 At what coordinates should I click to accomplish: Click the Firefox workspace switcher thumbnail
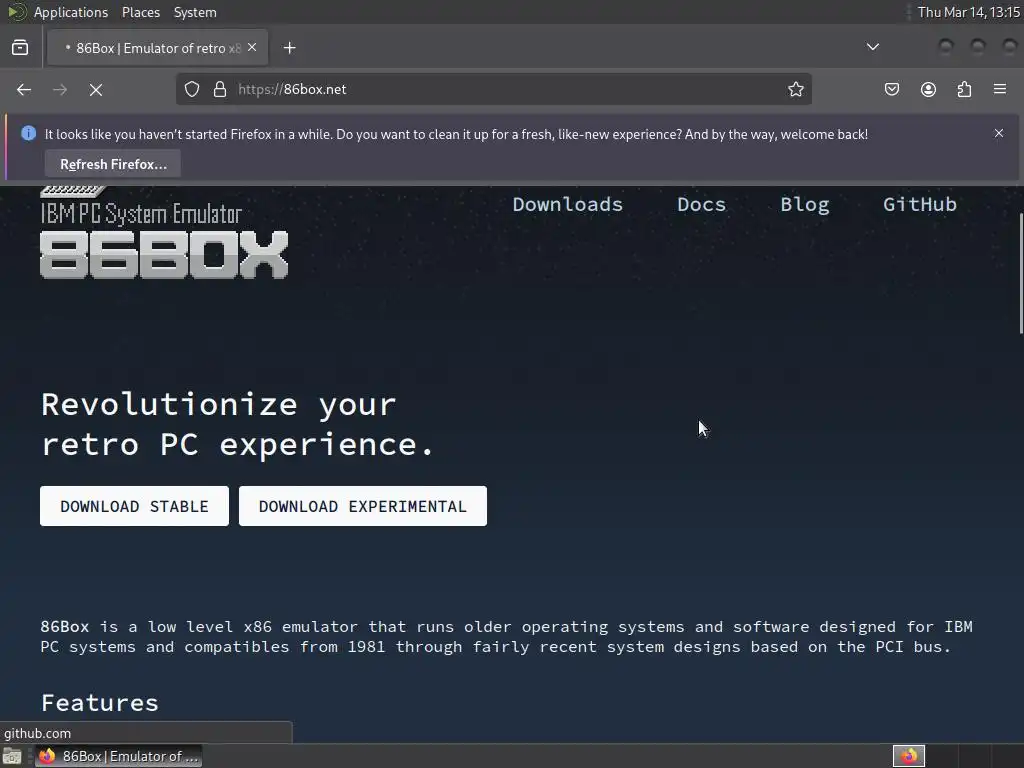tap(908, 756)
